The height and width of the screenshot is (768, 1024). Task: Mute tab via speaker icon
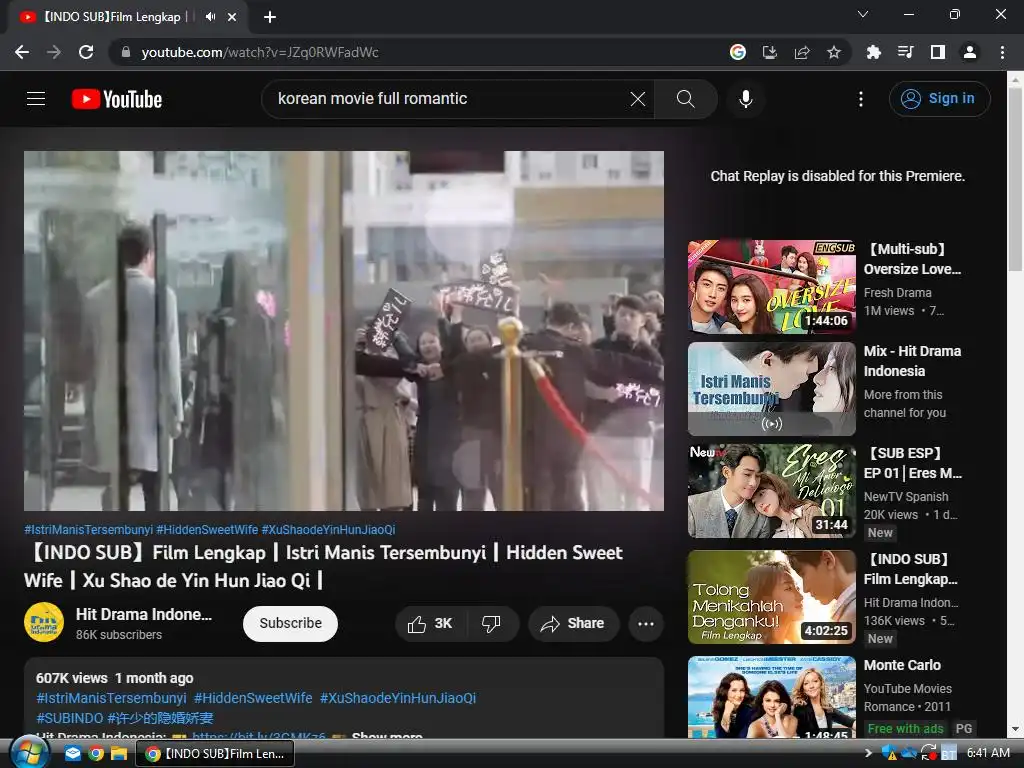[x=210, y=17]
